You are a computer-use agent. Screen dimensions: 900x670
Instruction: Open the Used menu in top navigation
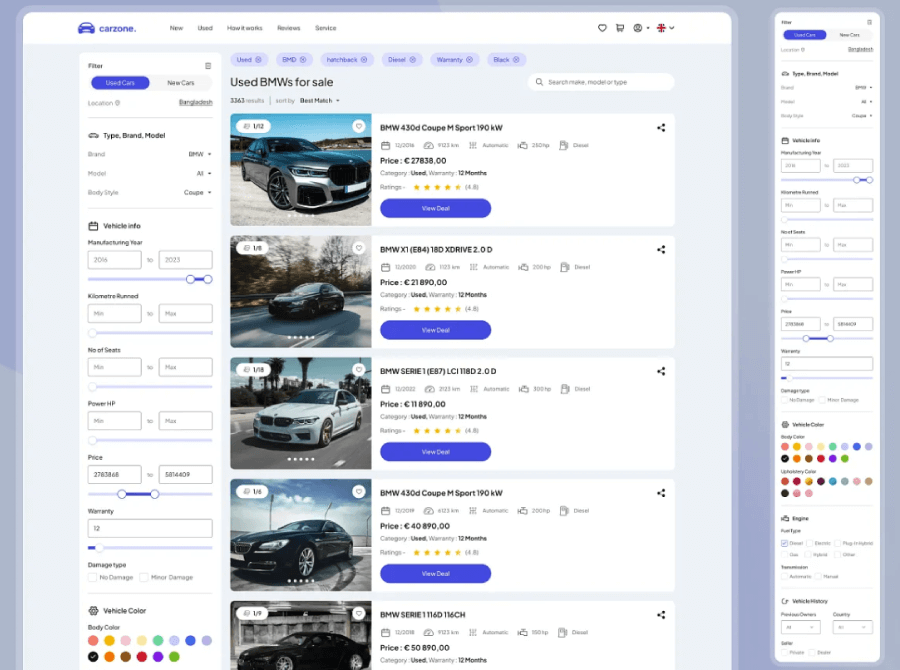point(205,28)
